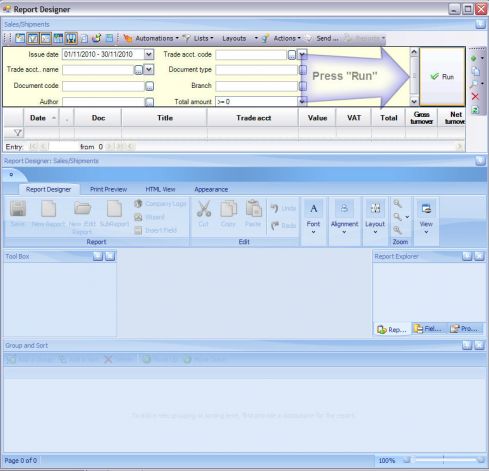The image size is (489, 471).
Task: Open the Layouts menu
Action: [234, 38]
